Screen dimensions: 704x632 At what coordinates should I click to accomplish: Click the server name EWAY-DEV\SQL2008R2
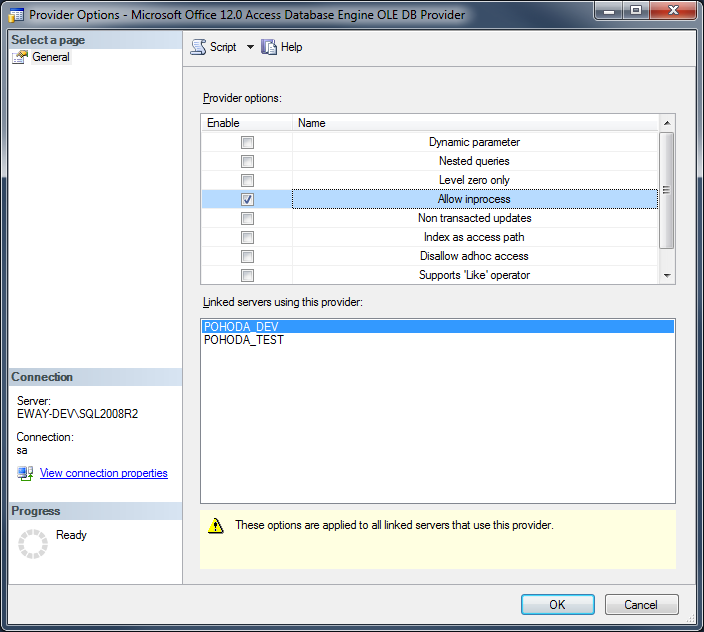78,414
